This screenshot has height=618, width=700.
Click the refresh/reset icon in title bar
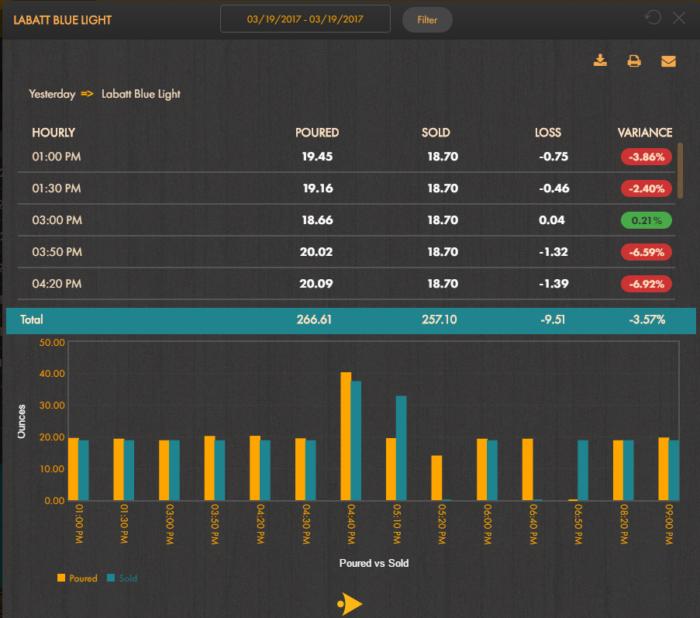click(x=653, y=18)
